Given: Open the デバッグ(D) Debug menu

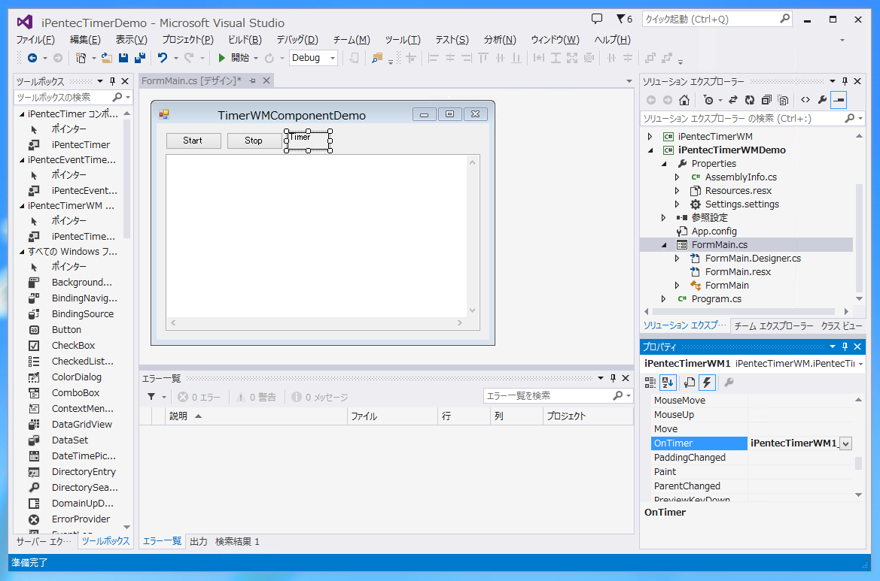Looking at the screenshot, I should (x=297, y=40).
